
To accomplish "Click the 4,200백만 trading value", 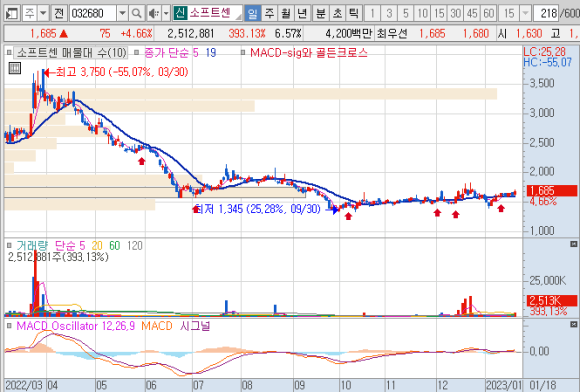I will pyautogui.click(x=348, y=34).
